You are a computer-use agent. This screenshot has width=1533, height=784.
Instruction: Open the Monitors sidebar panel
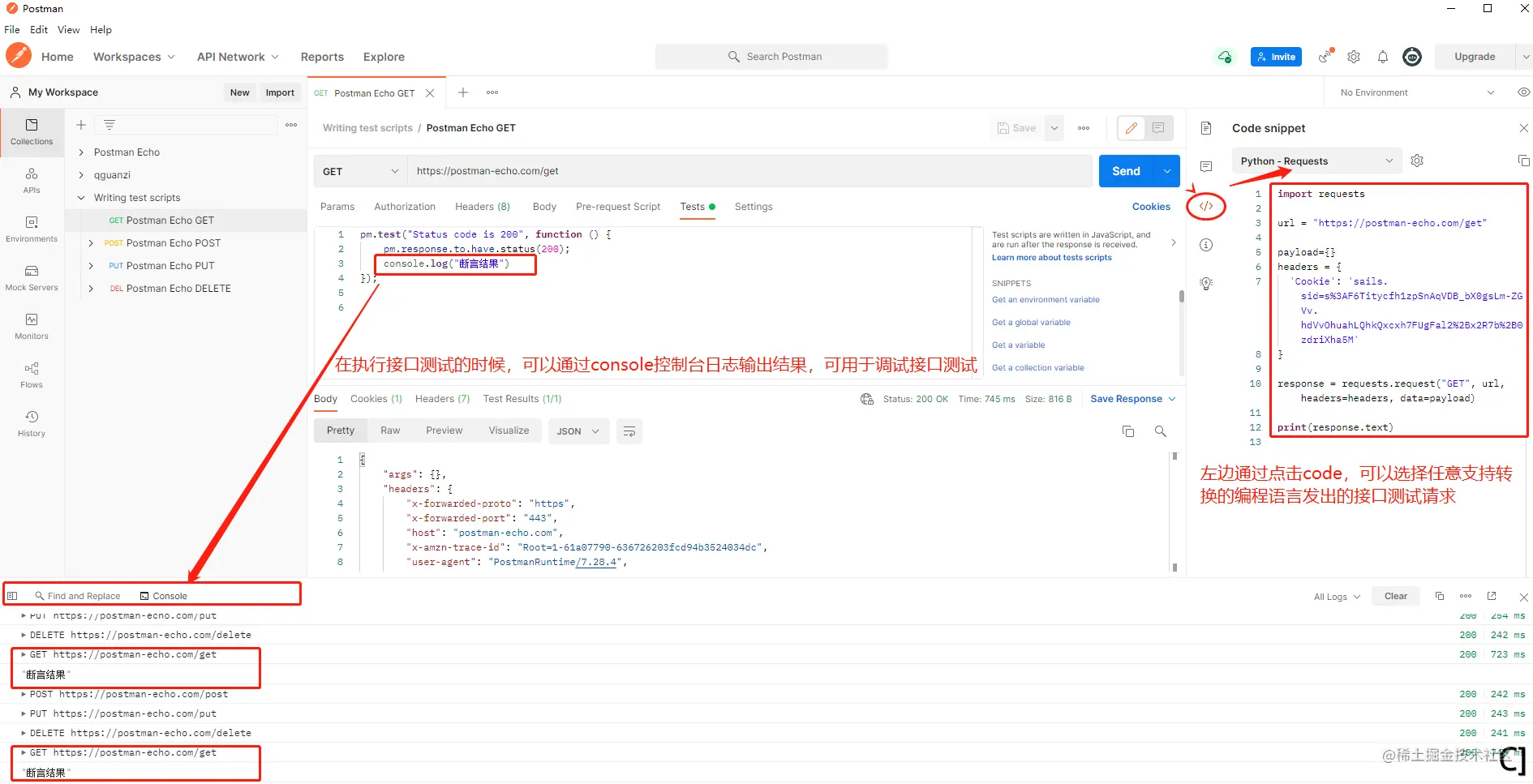pos(32,327)
